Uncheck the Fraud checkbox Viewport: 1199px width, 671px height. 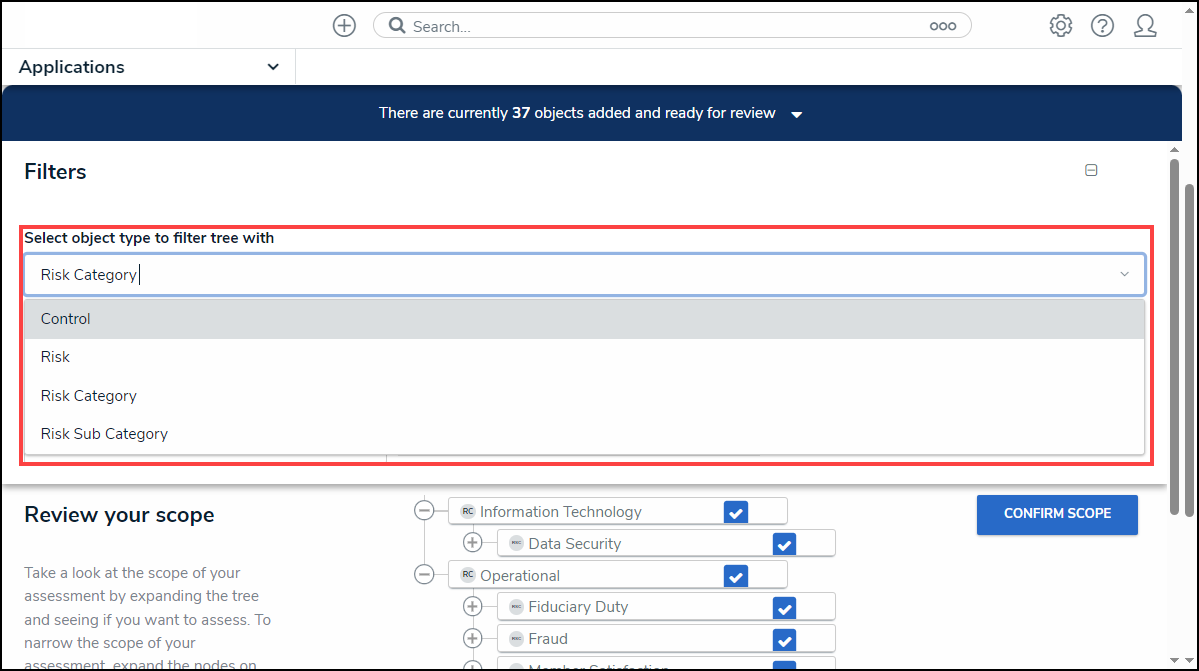[x=784, y=639]
